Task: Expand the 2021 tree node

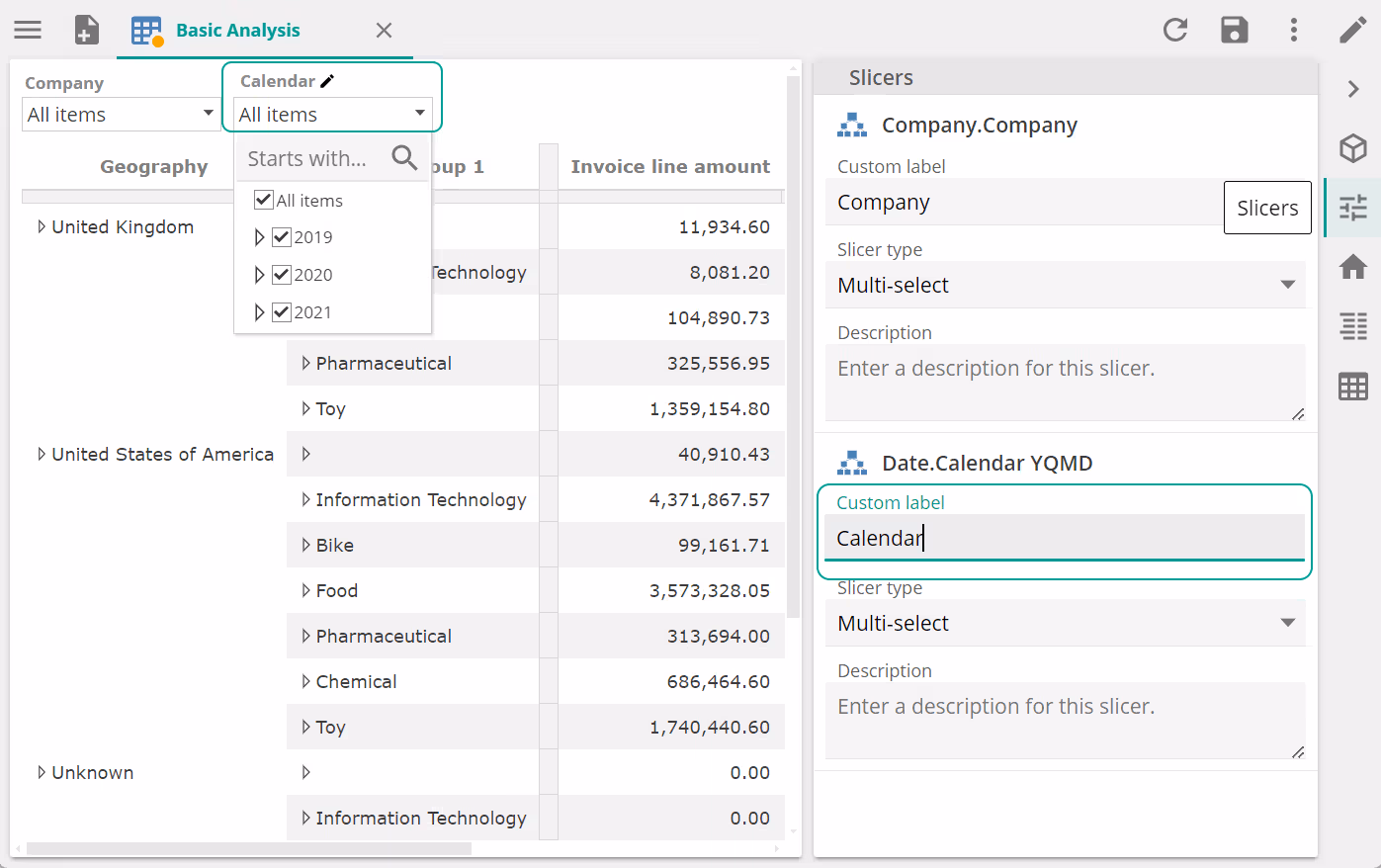Action: (x=259, y=312)
